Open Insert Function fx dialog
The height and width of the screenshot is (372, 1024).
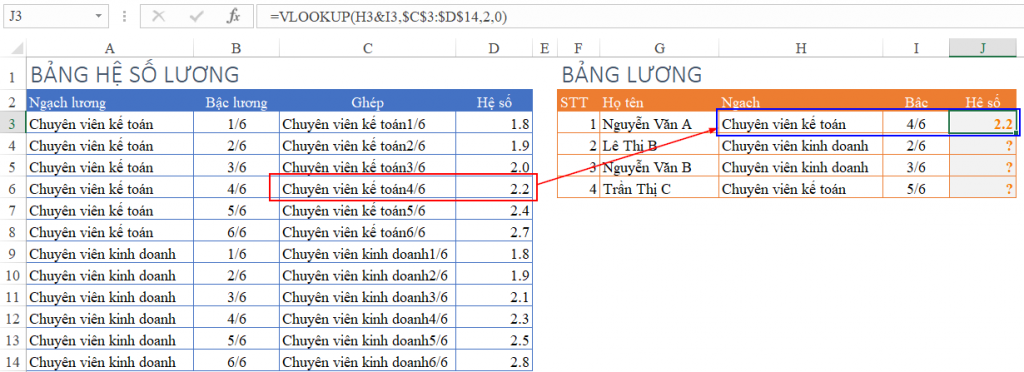[234, 16]
